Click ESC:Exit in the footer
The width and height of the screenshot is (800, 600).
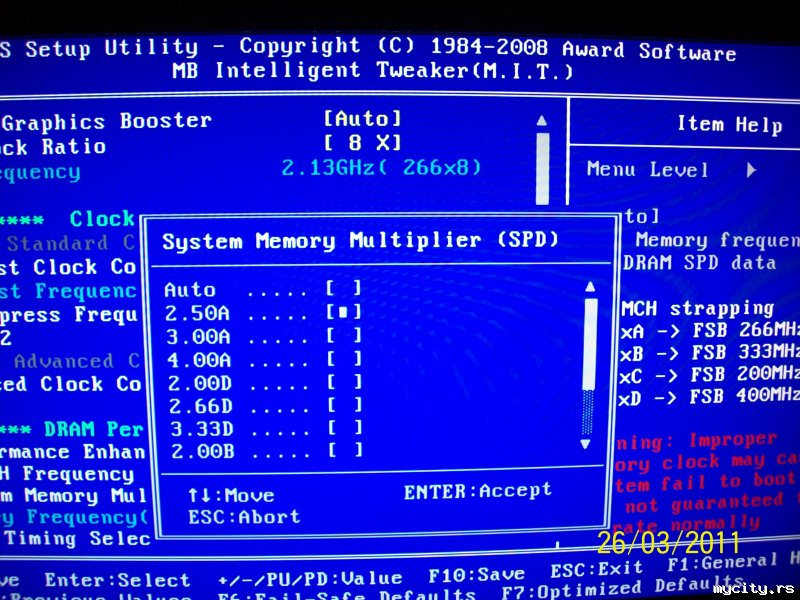(x=597, y=569)
